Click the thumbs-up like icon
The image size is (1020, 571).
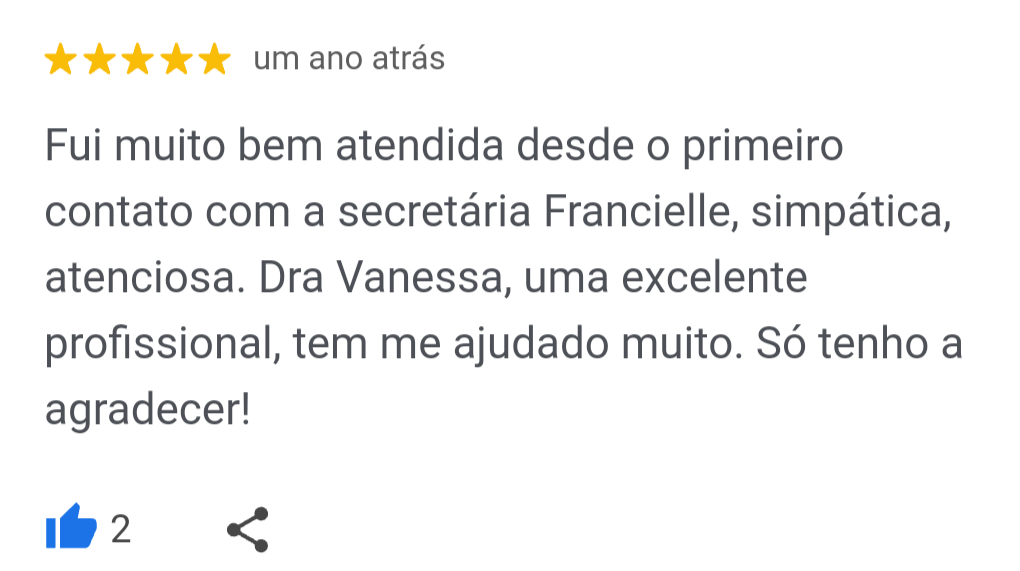(x=71, y=528)
